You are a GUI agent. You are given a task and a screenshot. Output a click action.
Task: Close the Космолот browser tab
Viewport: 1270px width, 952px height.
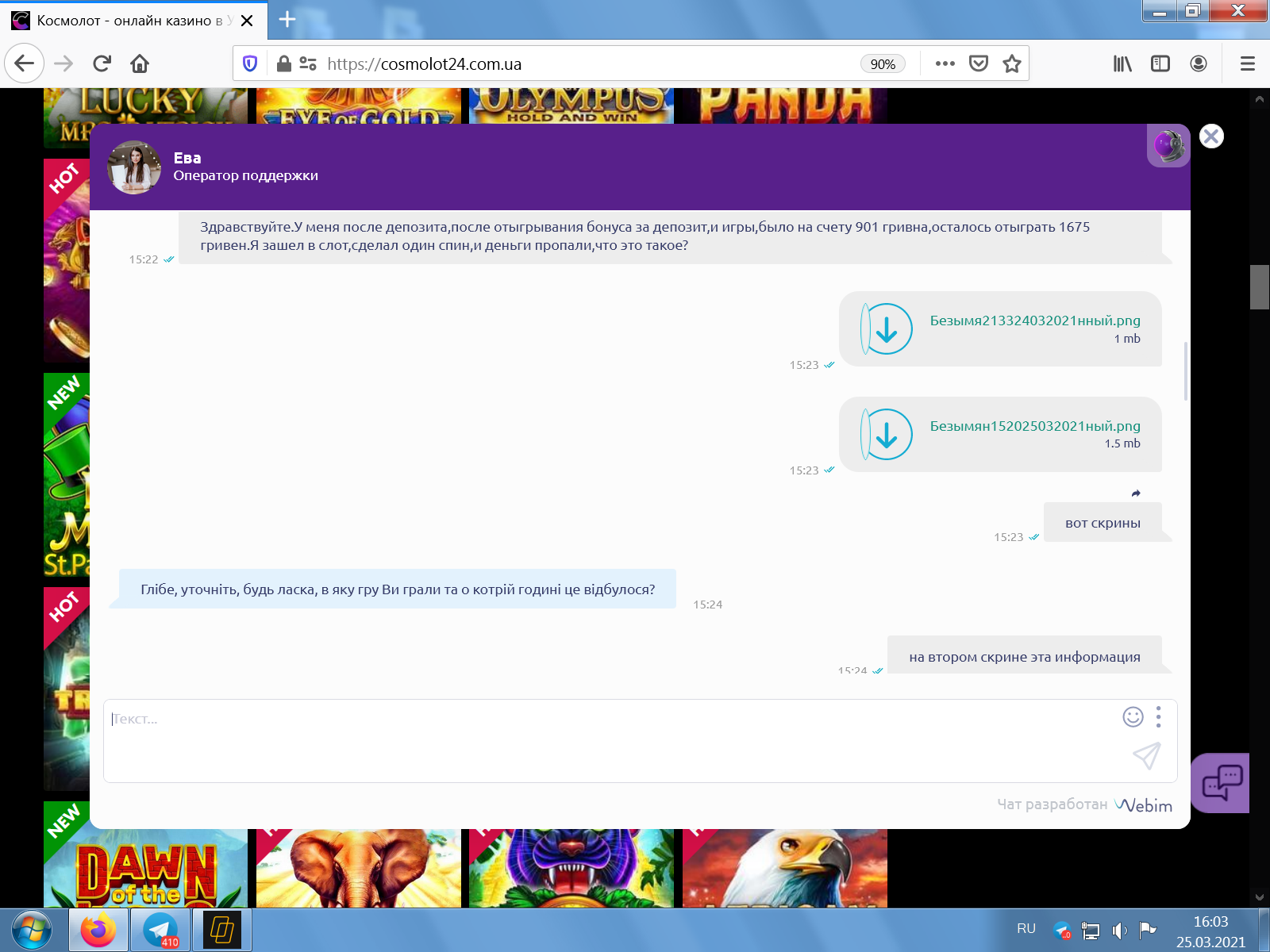click(x=247, y=21)
